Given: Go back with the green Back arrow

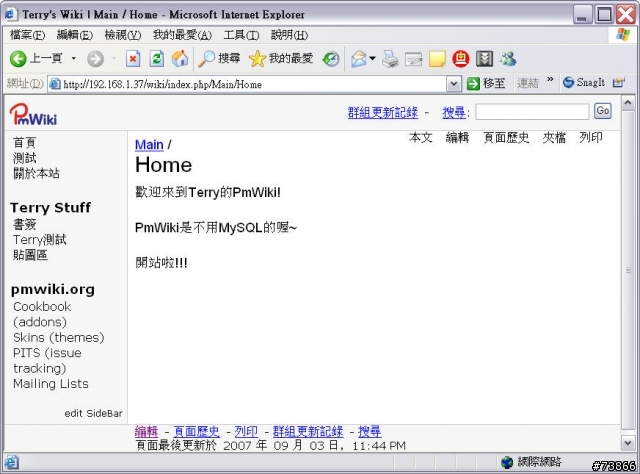Looking at the screenshot, I should pyautogui.click(x=18, y=59).
